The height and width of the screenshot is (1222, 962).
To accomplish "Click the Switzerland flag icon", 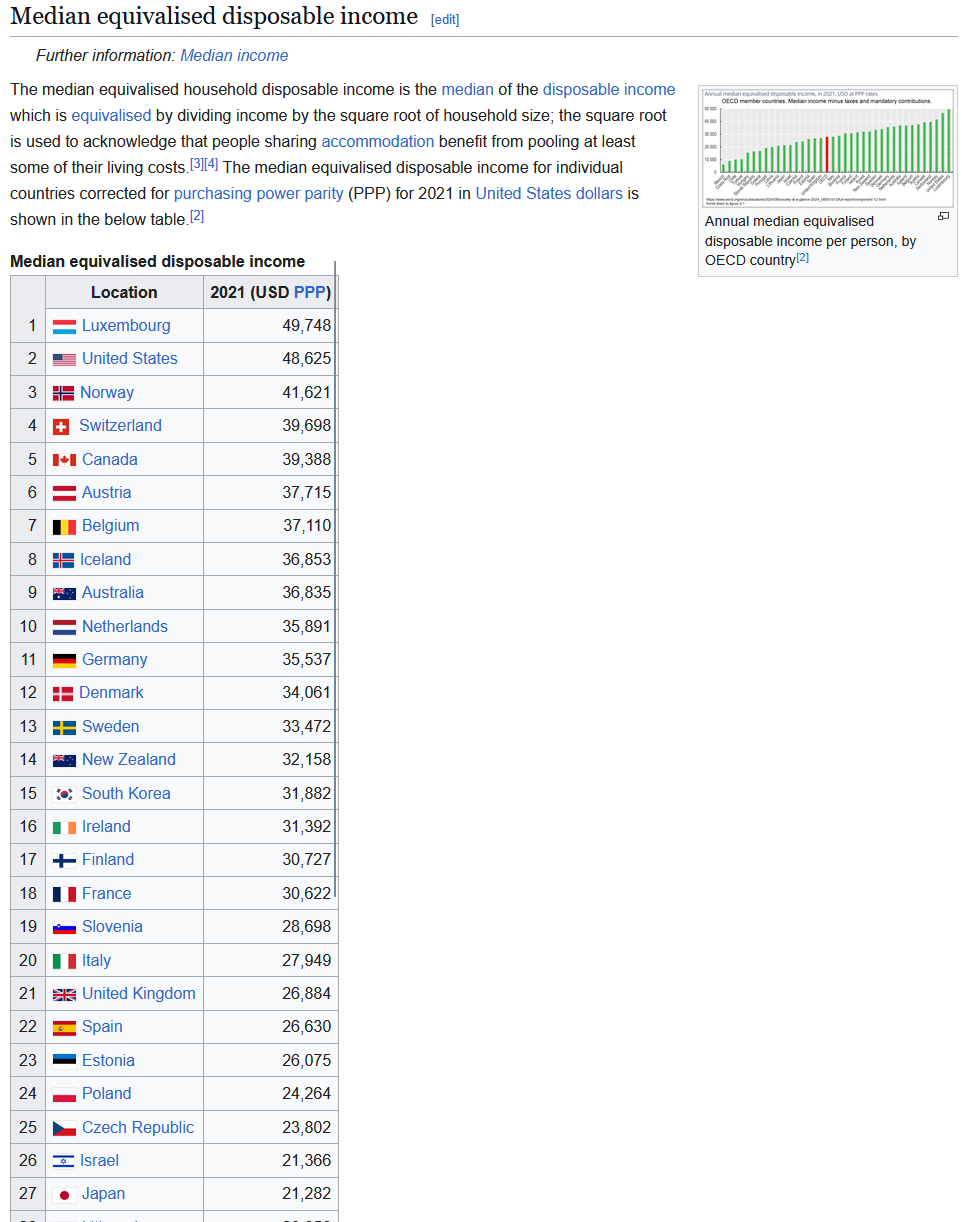I will [61, 426].
